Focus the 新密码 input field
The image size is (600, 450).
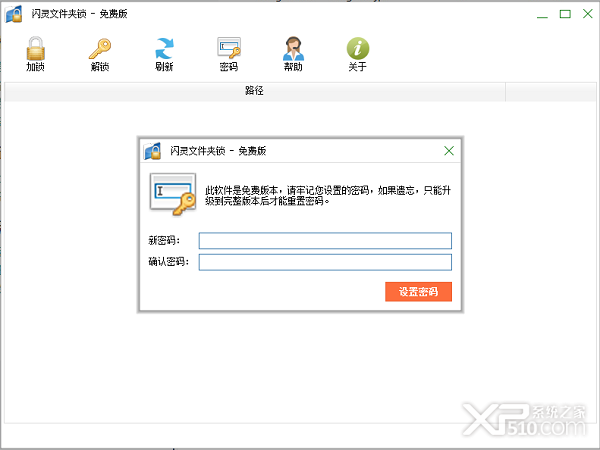click(x=325, y=241)
